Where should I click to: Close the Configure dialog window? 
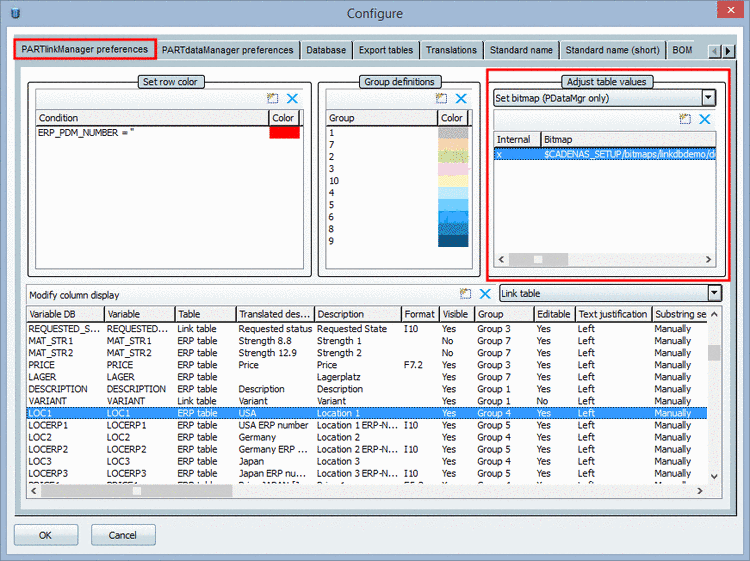(x=730, y=10)
